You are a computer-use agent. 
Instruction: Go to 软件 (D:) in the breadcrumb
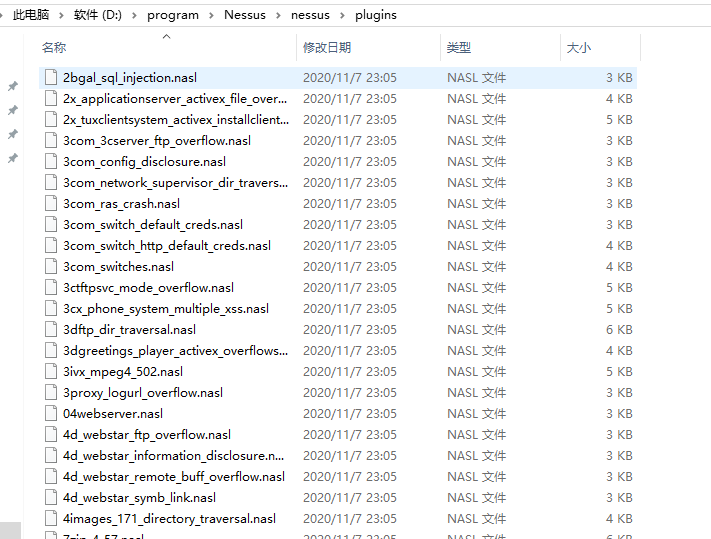[x=98, y=15]
